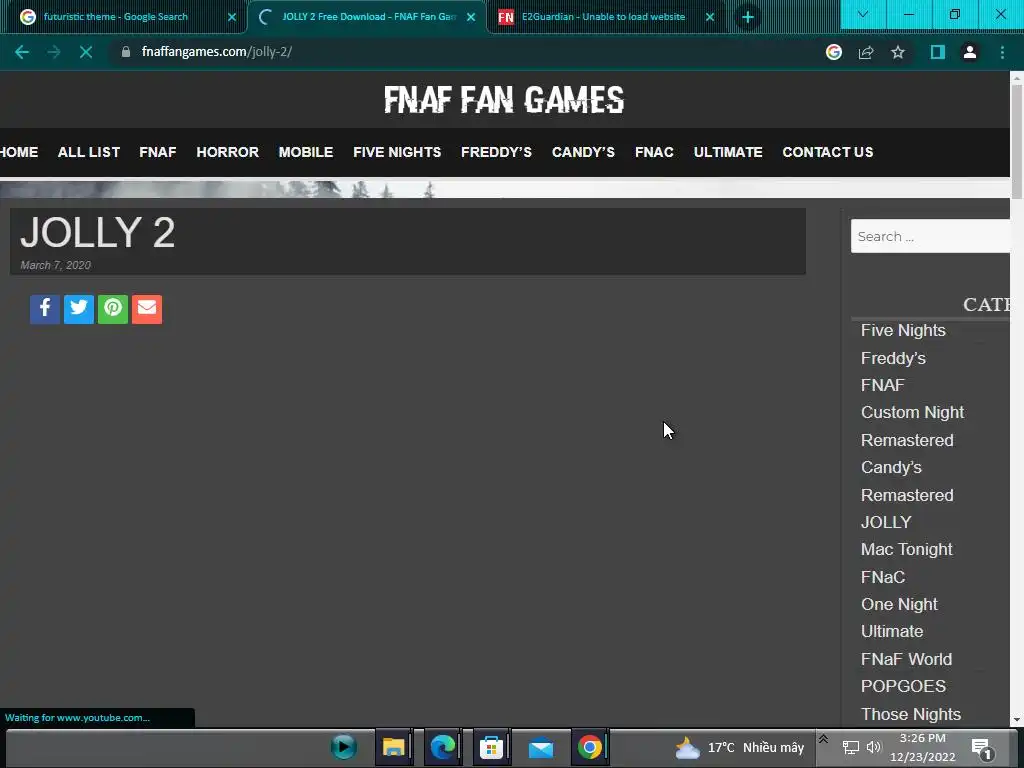This screenshot has height=768, width=1024.
Task: Open ALL LIST navigation item
Action: [x=89, y=152]
